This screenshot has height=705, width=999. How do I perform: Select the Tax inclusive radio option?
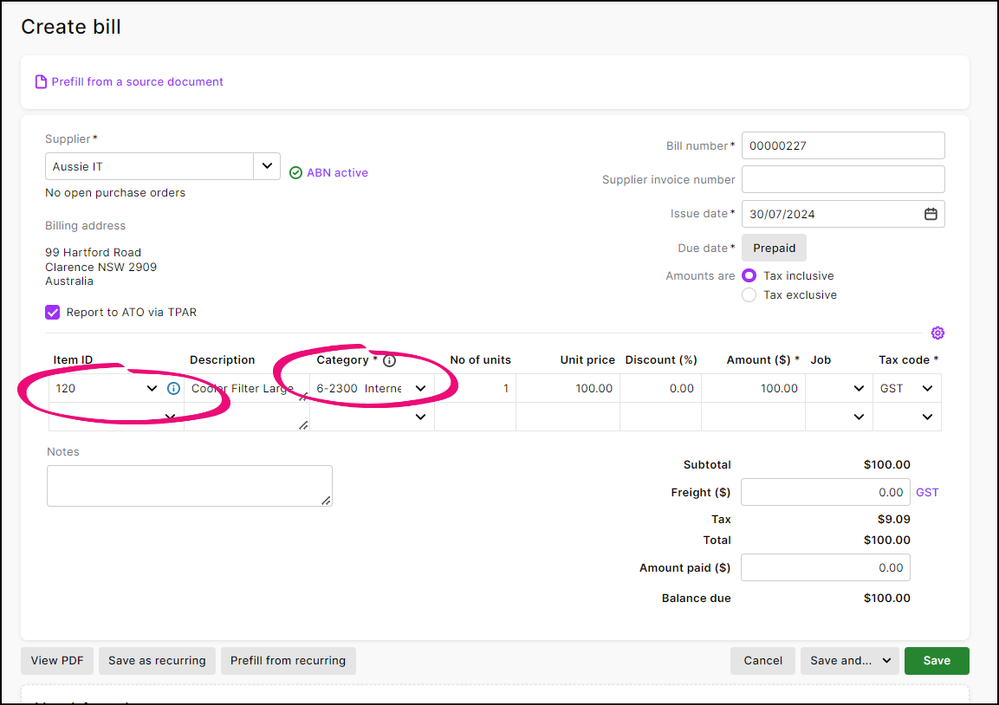click(x=749, y=276)
